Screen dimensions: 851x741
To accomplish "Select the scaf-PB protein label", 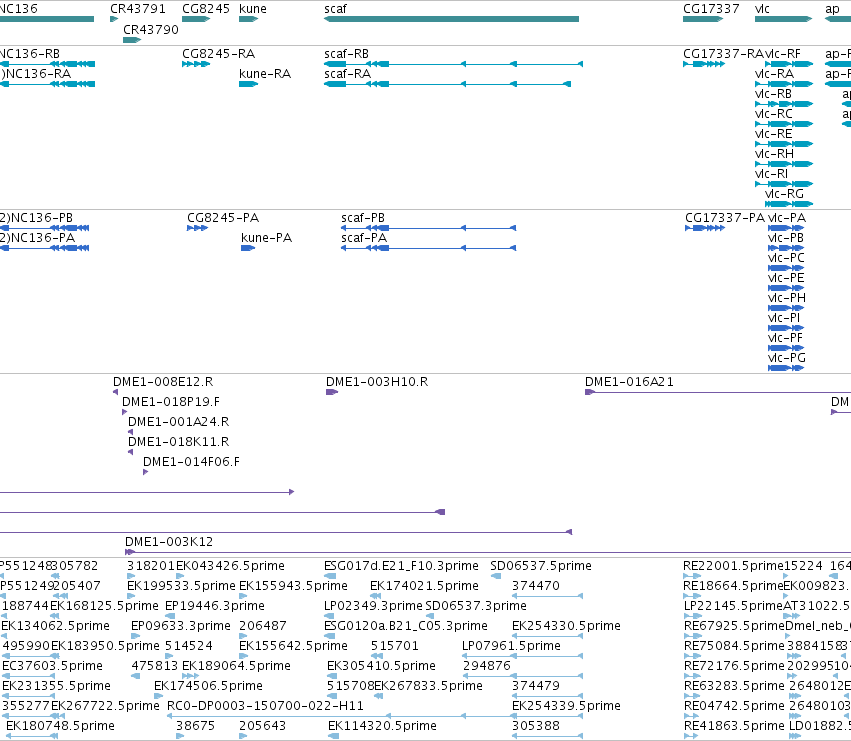I will (363, 218).
